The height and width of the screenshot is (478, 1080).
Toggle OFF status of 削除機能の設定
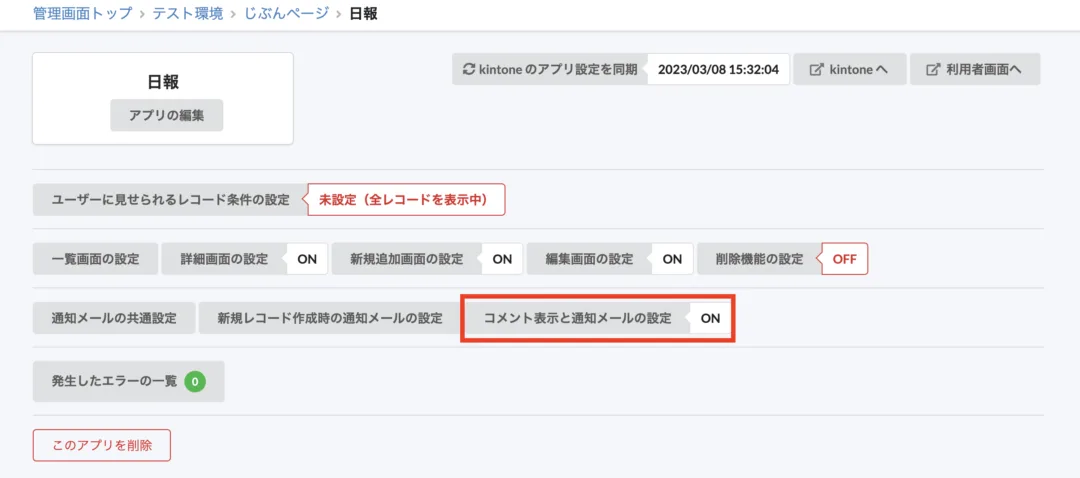coord(844,259)
